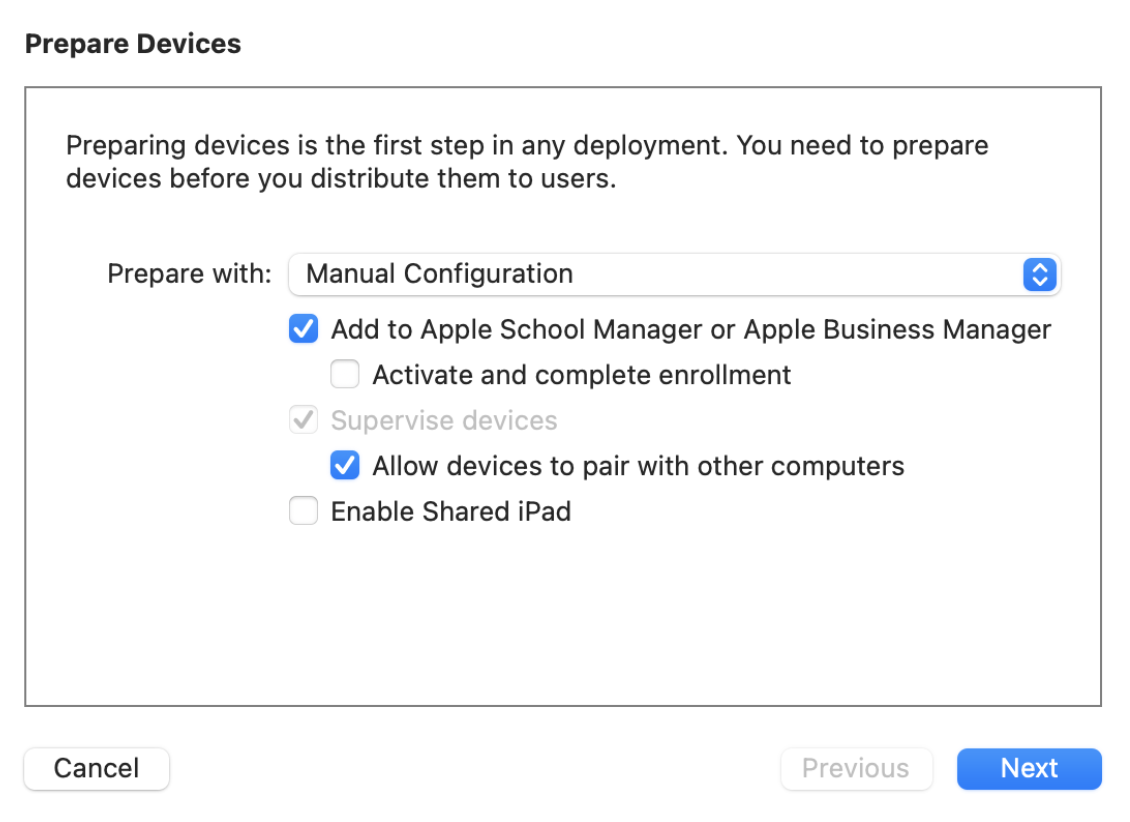Cancel the device preparation

coord(96,768)
